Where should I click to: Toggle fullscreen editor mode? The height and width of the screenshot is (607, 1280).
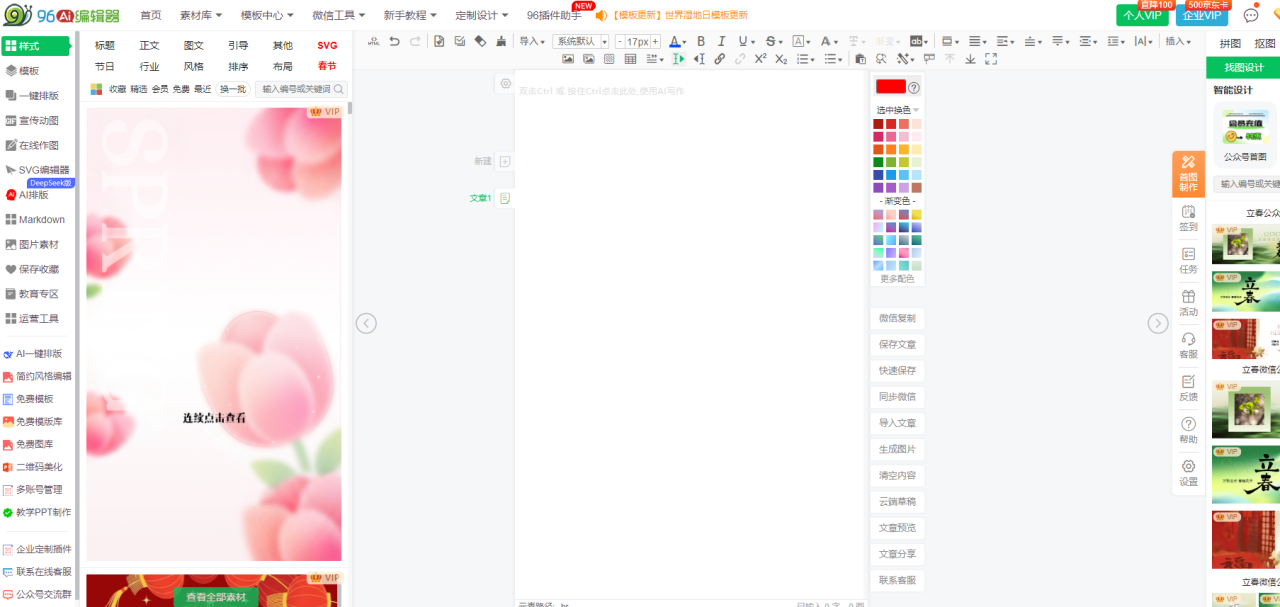[x=991, y=59]
